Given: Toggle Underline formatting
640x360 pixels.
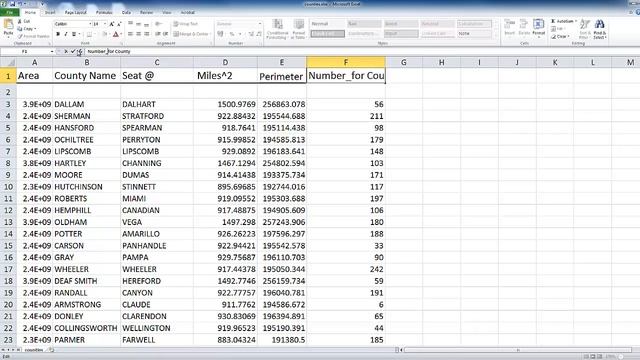Looking at the screenshot, I should [x=74, y=34].
